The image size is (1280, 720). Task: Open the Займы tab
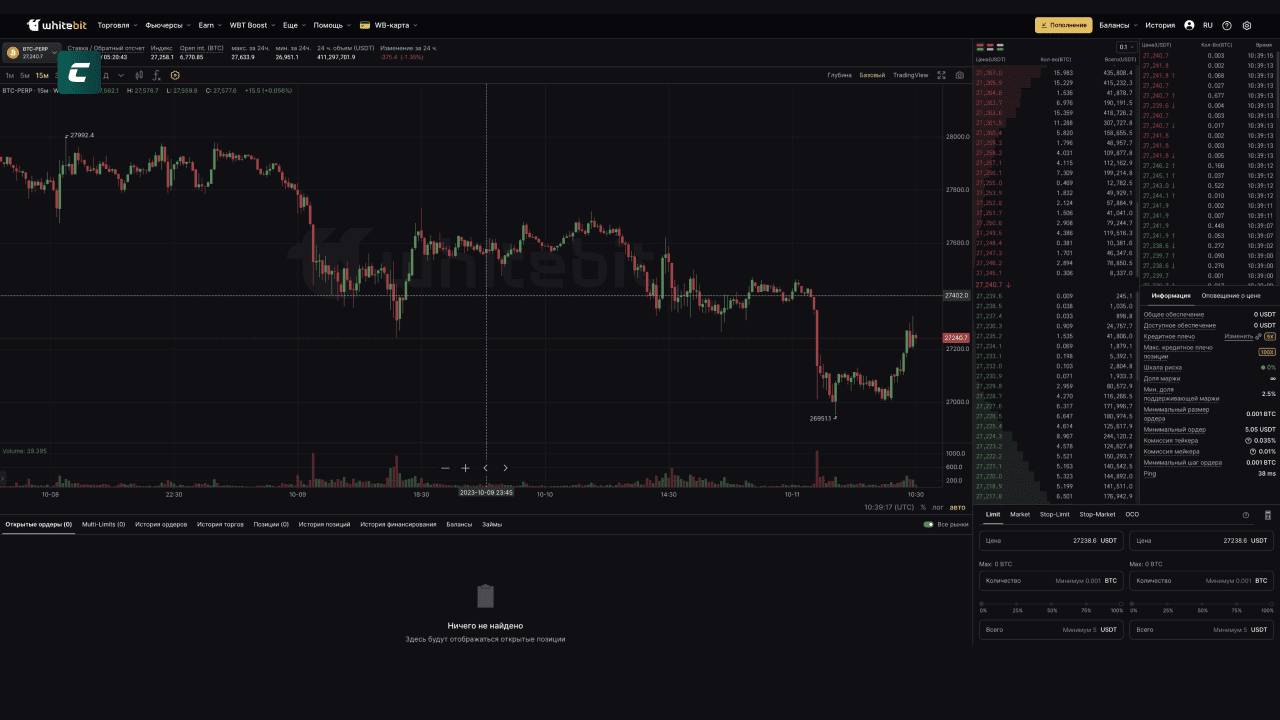tap(492, 524)
